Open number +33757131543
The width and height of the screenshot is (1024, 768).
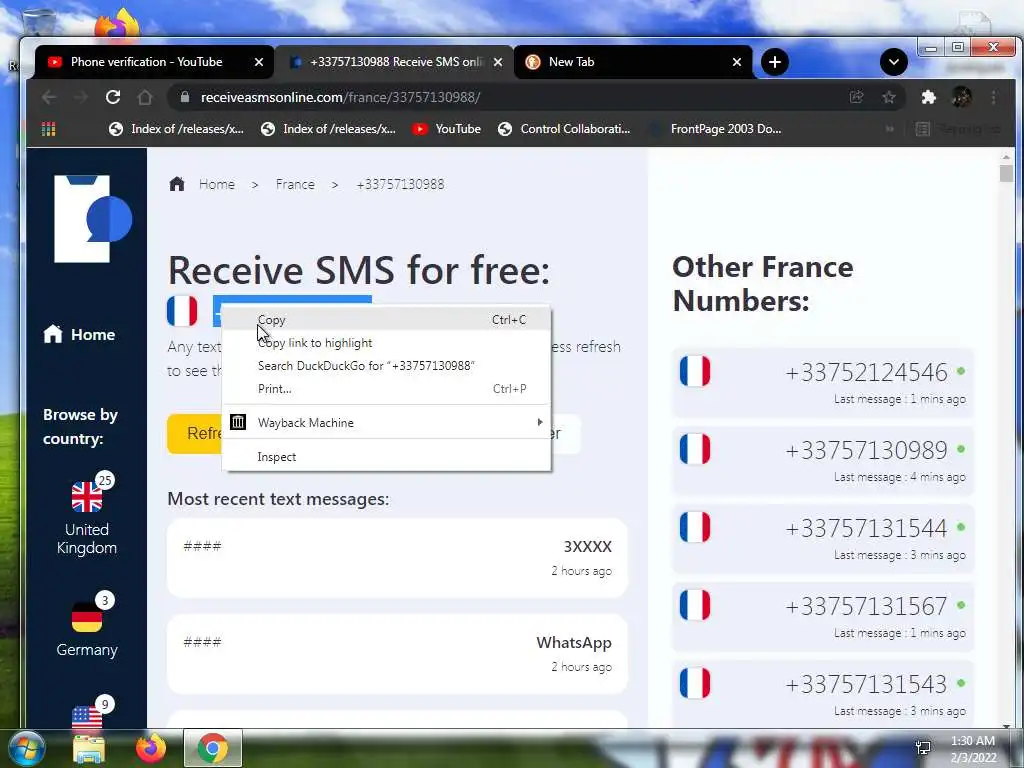pyautogui.click(x=823, y=692)
